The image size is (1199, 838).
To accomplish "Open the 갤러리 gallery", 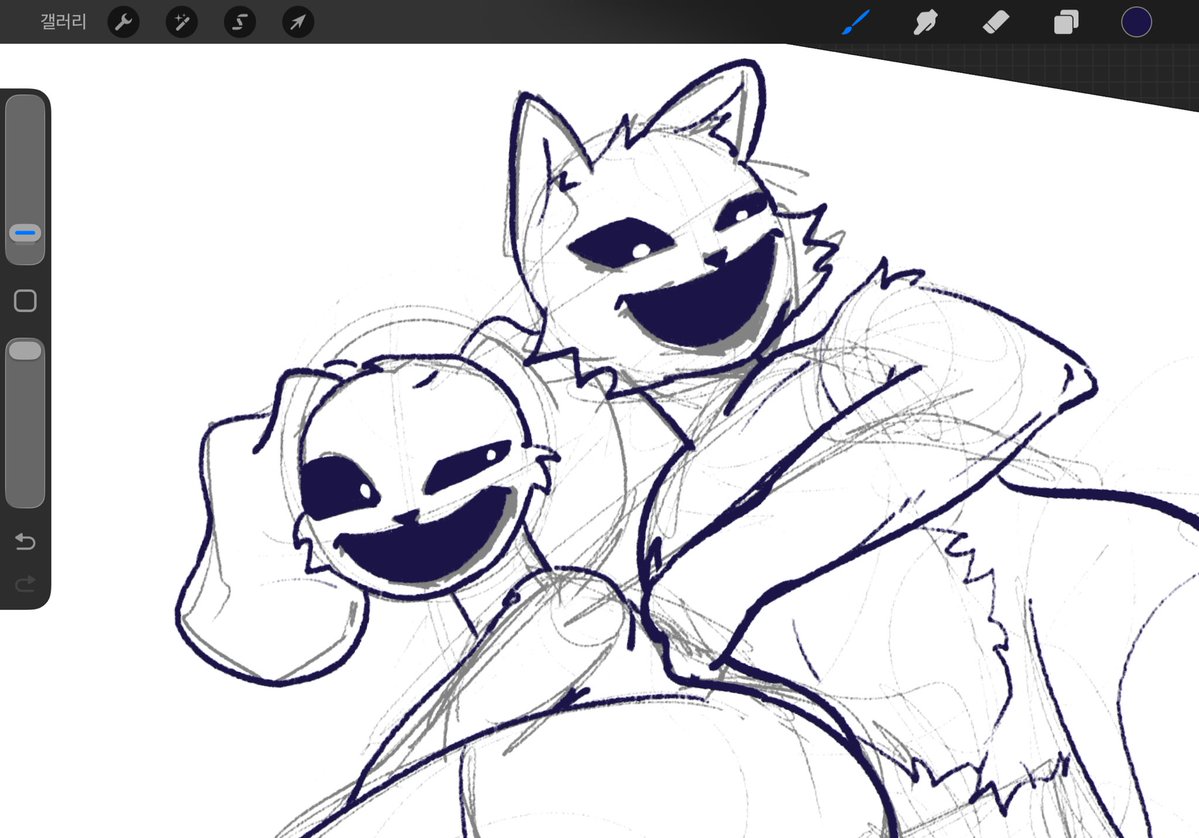I will (63, 21).
